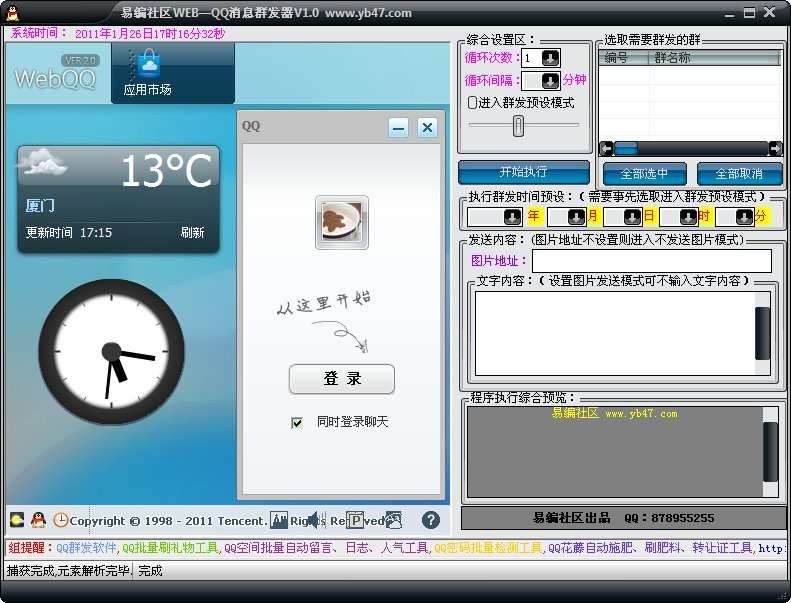The height and width of the screenshot is (603, 791).
Task: Close the QQ login panel
Action: [x=427, y=128]
